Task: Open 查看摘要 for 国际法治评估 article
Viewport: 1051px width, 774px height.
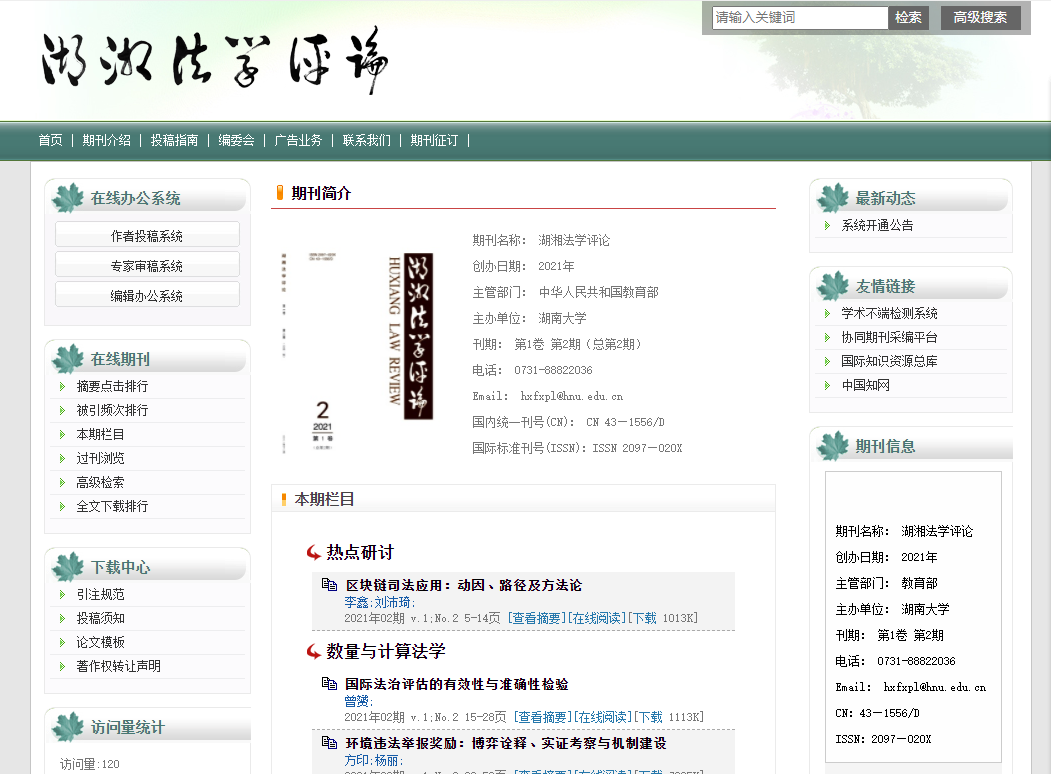Action: [543, 717]
